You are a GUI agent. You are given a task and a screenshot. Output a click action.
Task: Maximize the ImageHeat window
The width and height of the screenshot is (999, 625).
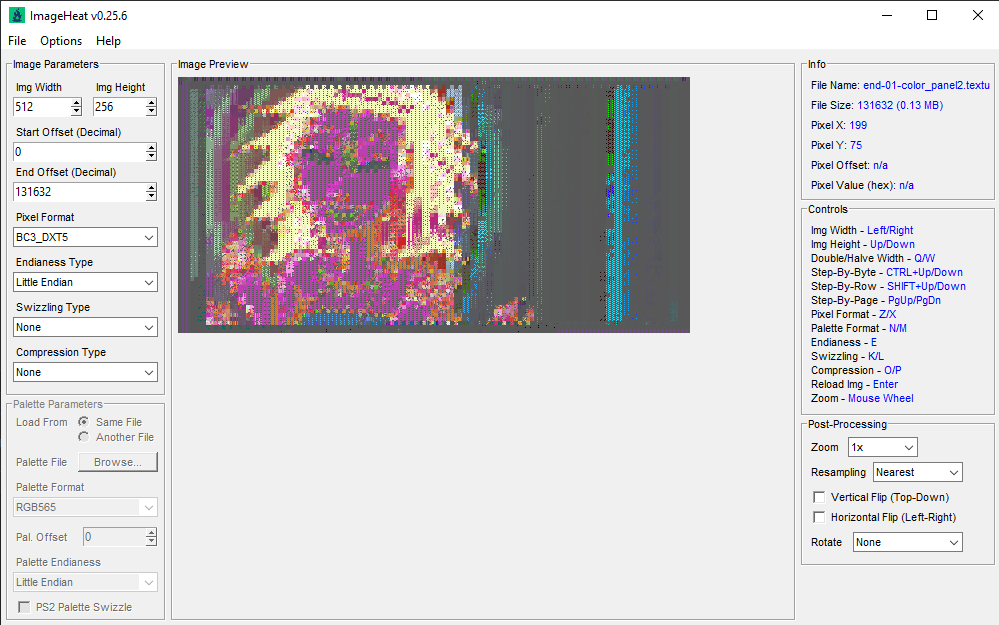pos(931,15)
